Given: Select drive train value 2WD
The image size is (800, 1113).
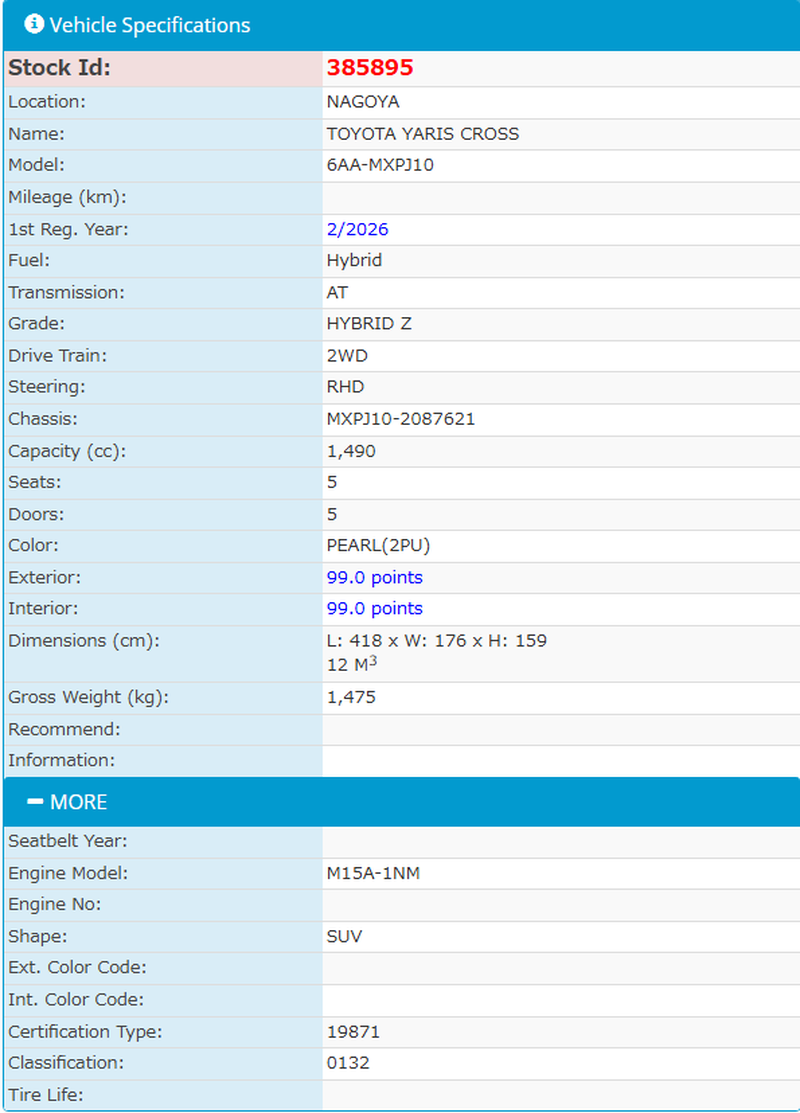Looking at the screenshot, I should [347, 356].
